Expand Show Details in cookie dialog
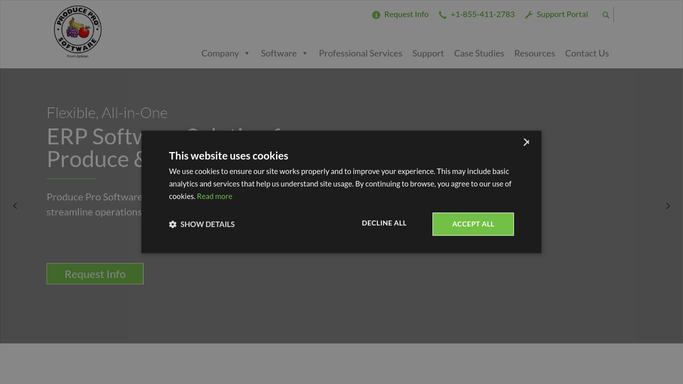Viewport: 683px width, 384px height. (x=202, y=224)
